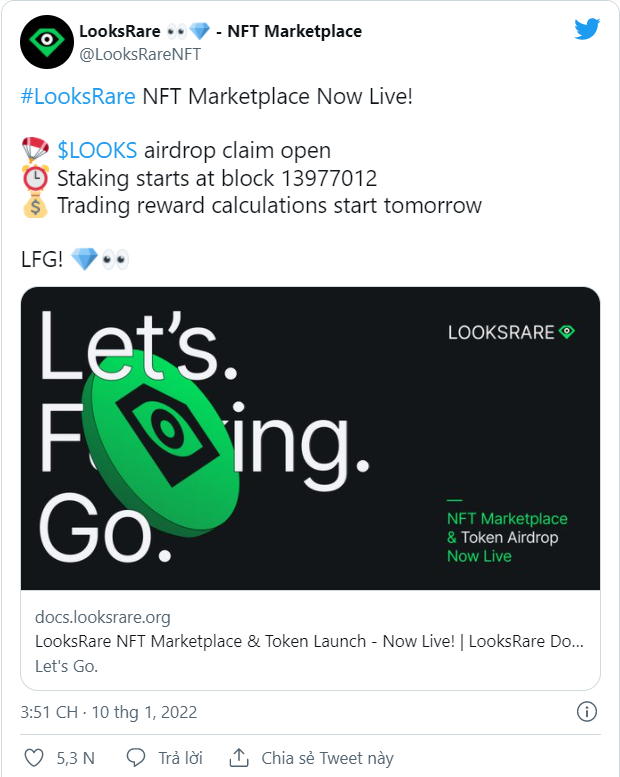Viewport: 620px width, 777px height.
Task: Click LooksRare NFT Marketplace display name
Action: pos(220,31)
